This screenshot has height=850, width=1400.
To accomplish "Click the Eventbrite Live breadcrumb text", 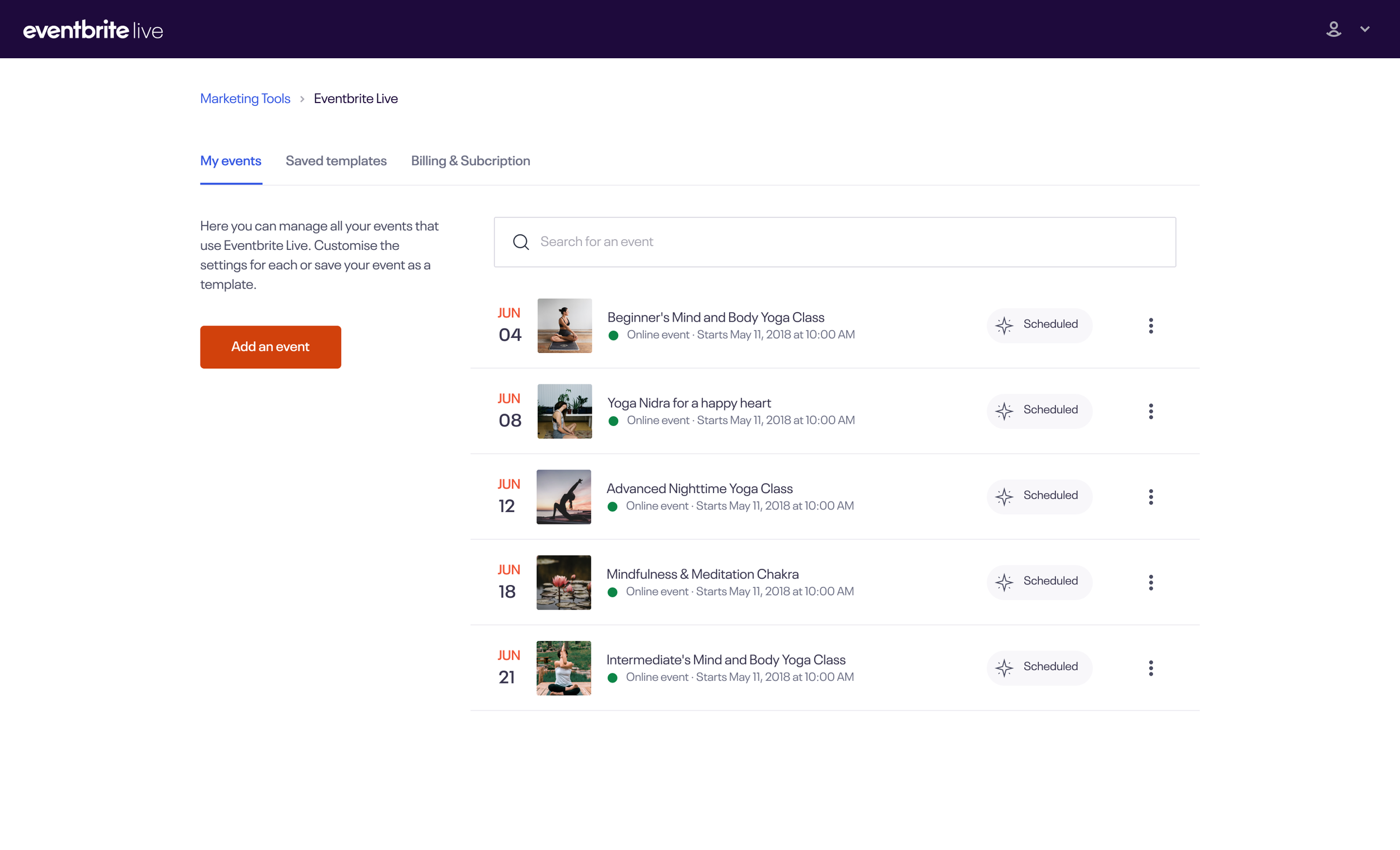I will (356, 99).
